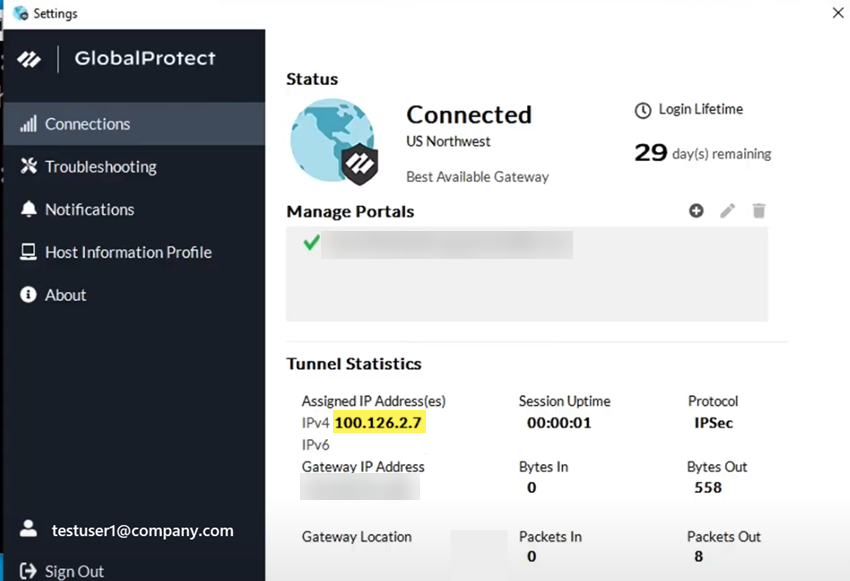This screenshot has width=850, height=581.
Task: Click the delete portal trash icon
Action: (x=759, y=210)
